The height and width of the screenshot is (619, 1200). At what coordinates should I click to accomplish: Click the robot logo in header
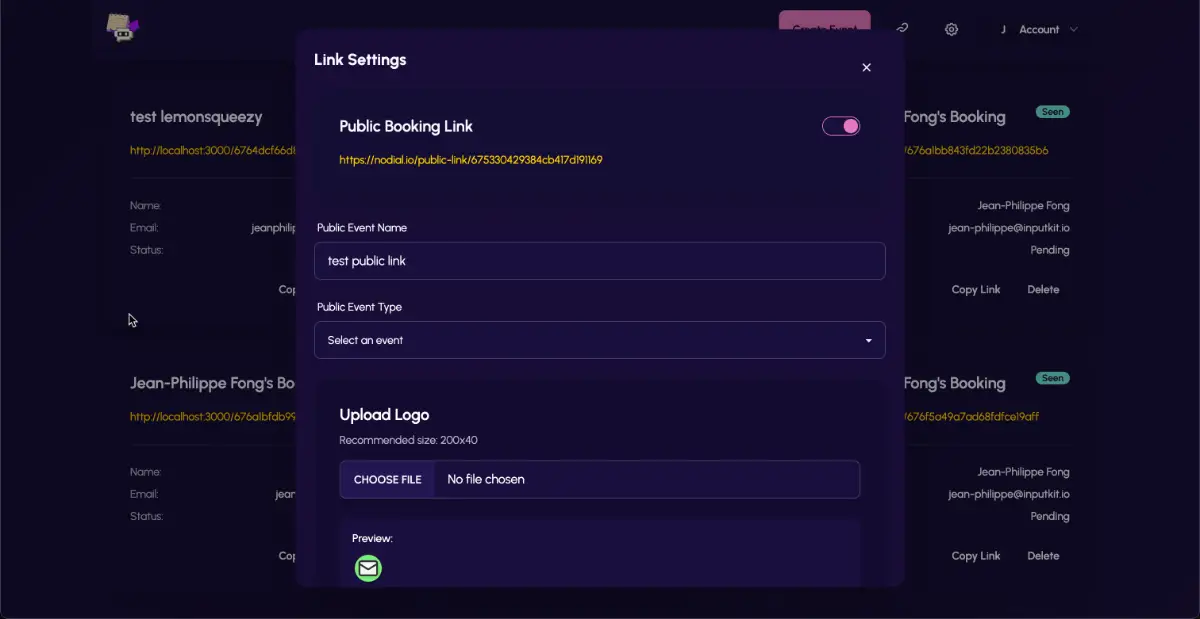click(122, 27)
